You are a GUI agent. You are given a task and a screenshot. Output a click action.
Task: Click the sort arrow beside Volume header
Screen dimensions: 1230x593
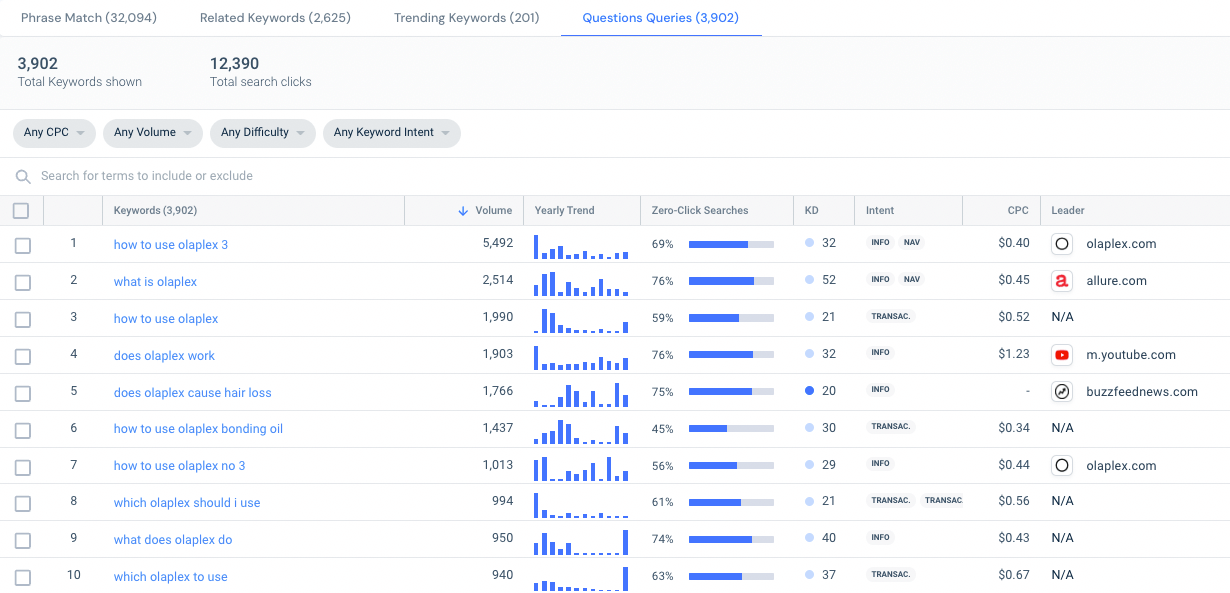tap(463, 211)
